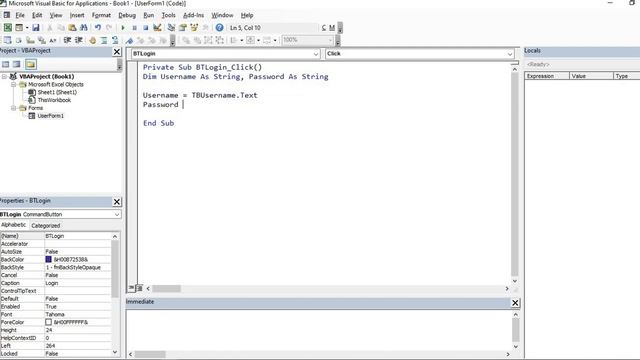Viewport: 640px width, 360px height.
Task: Click the BackColor swatch in properties
Action: click(49, 259)
